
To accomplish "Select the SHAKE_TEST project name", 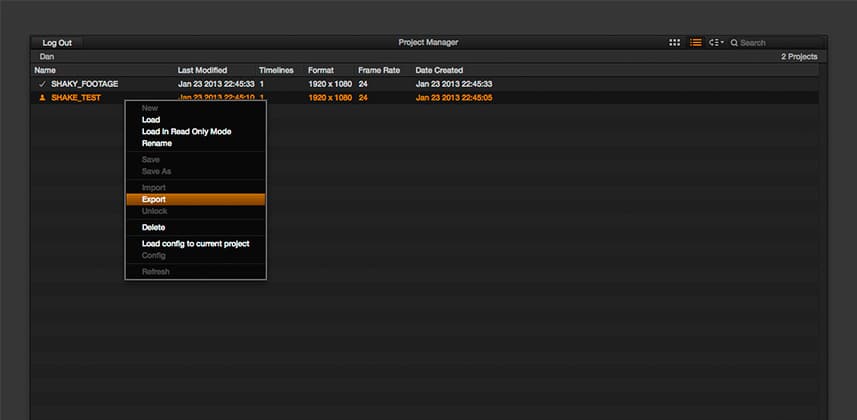I will pos(76,98).
